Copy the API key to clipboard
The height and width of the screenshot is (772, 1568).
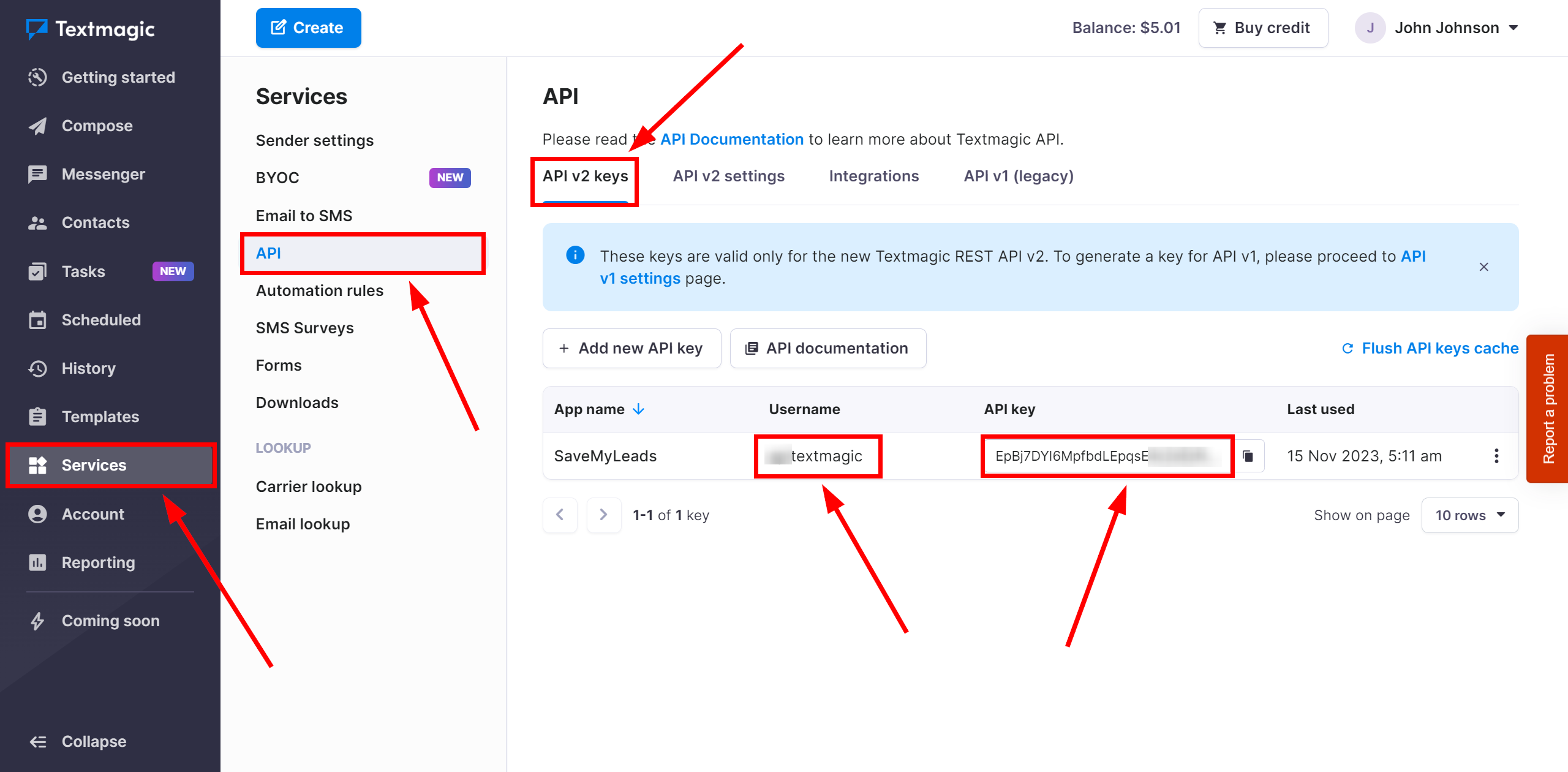tap(1248, 456)
